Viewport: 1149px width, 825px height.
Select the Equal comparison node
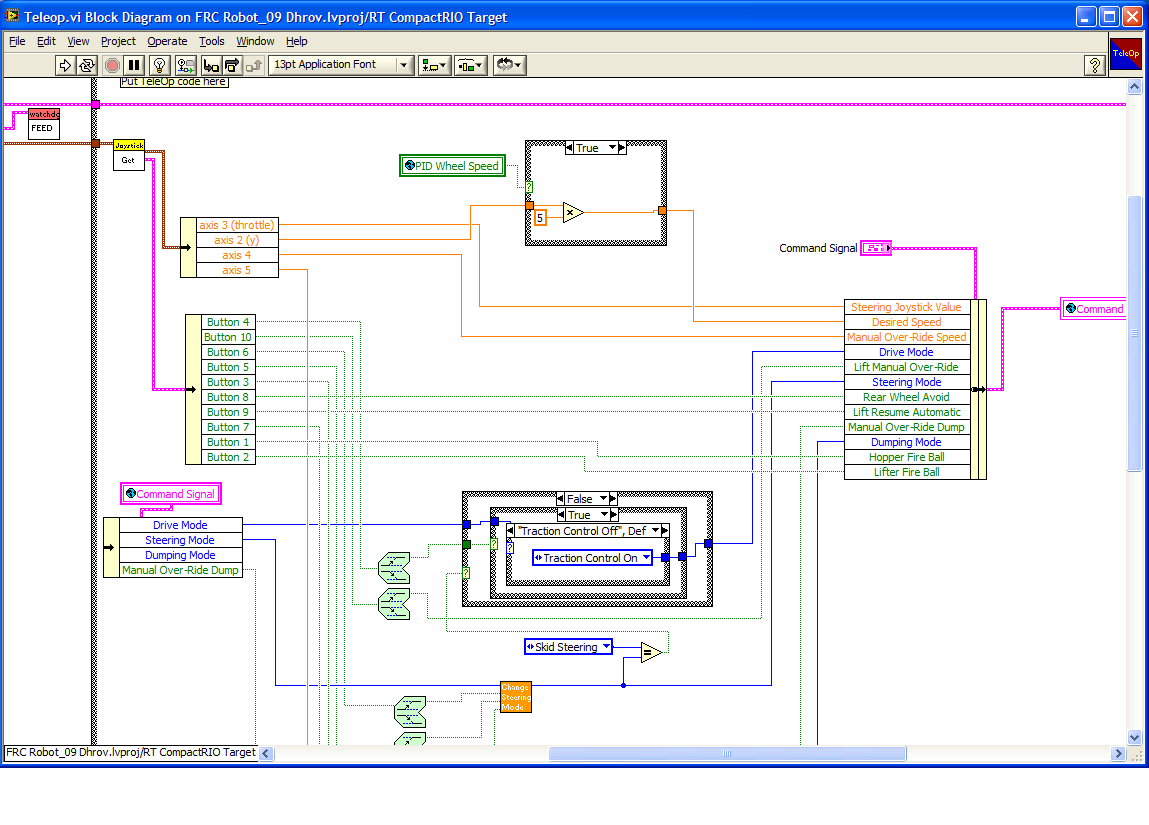point(651,652)
